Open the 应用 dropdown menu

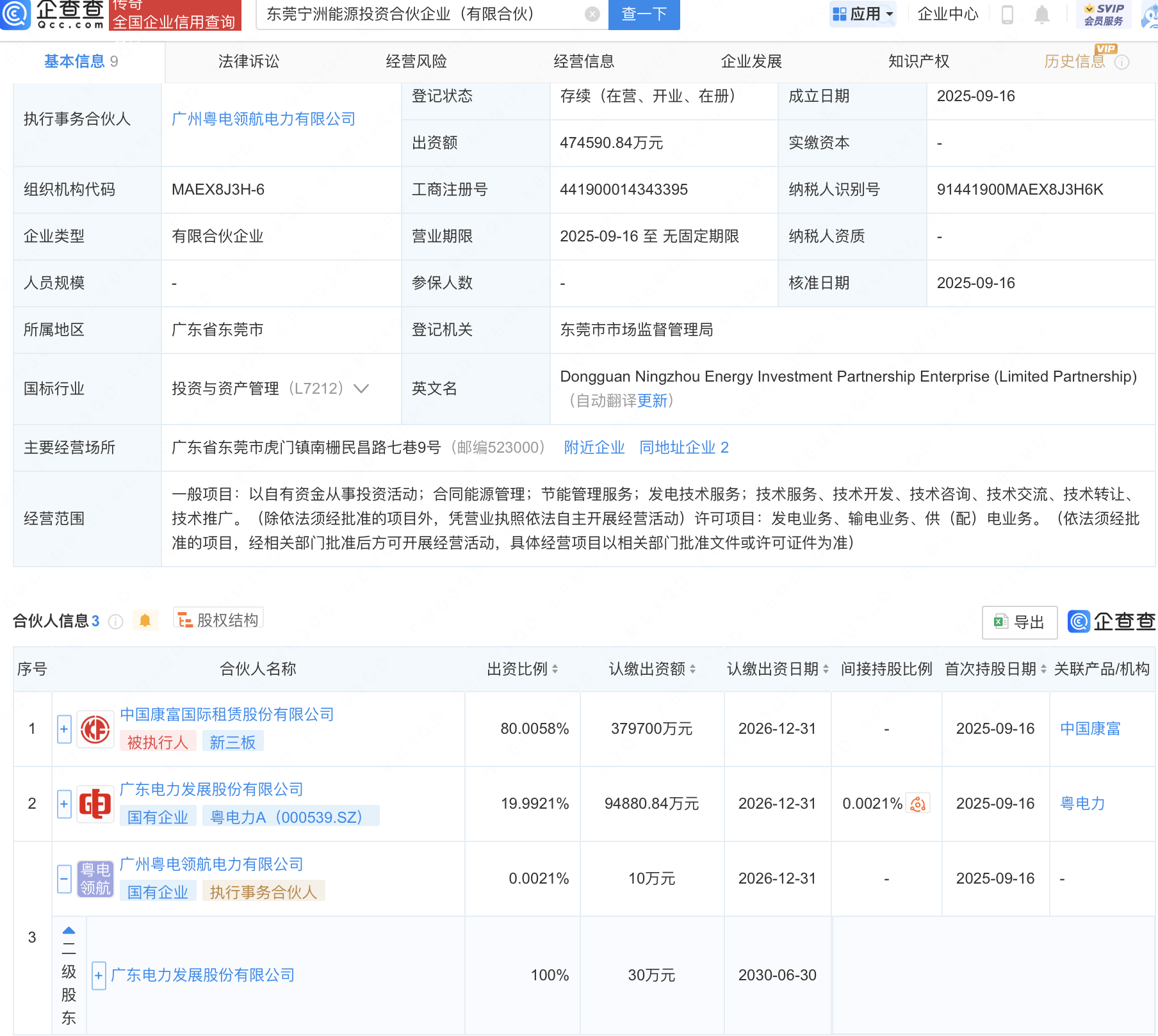(x=863, y=14)
